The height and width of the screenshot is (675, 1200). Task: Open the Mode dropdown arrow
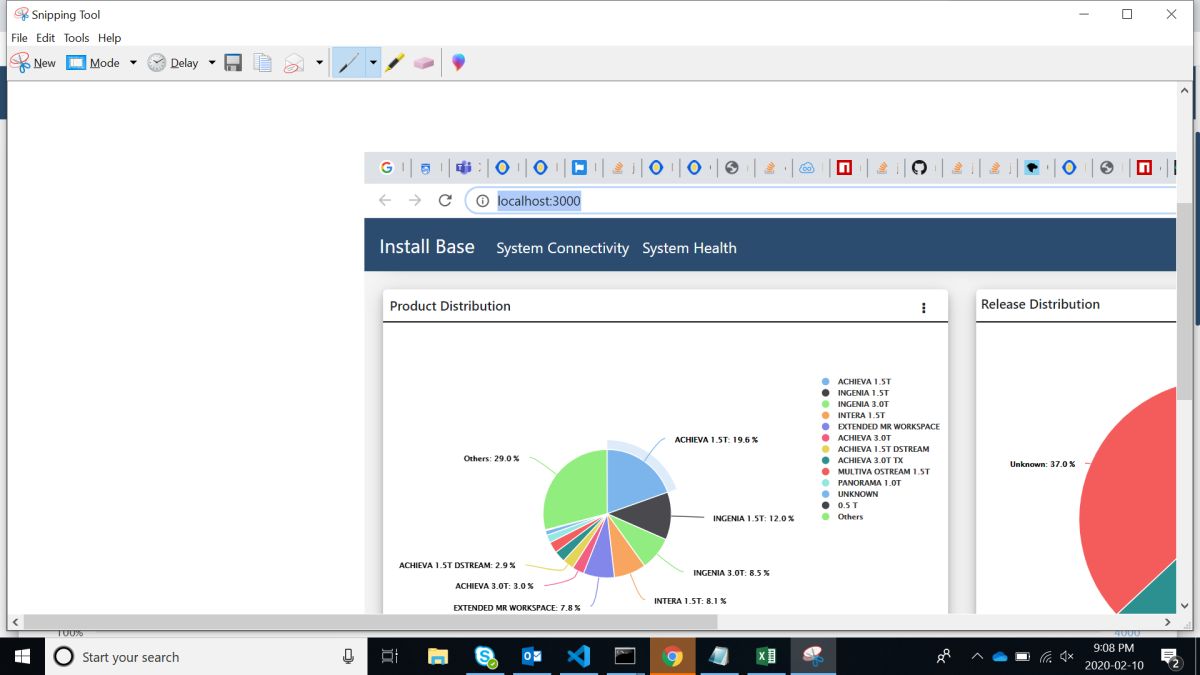tap(133, 62)
